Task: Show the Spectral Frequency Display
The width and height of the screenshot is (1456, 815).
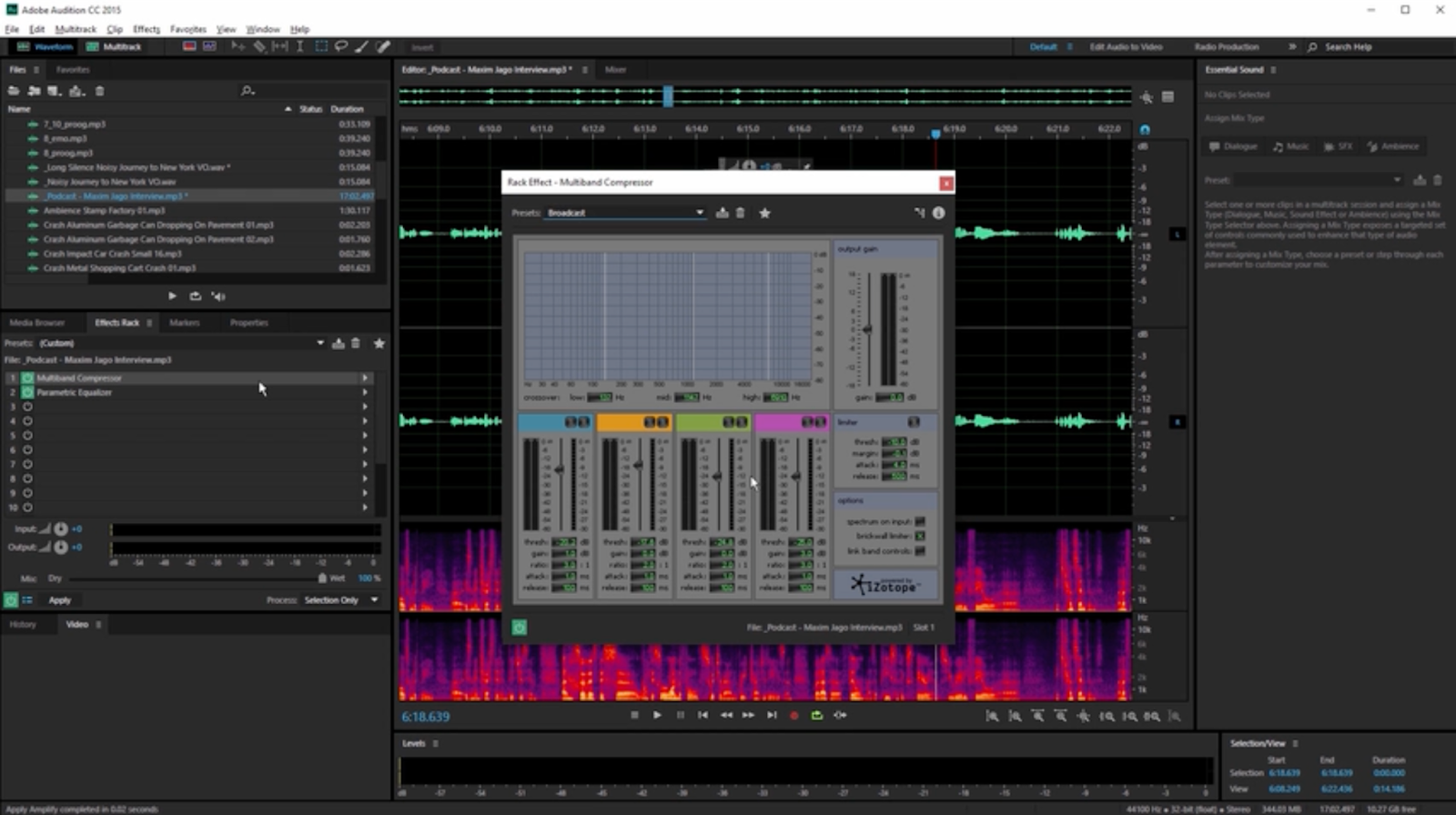Action: [189, 46]
